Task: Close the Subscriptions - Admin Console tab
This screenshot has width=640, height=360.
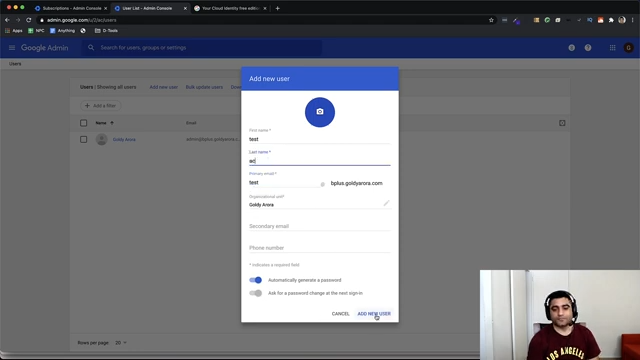Action: coord(105,8)
